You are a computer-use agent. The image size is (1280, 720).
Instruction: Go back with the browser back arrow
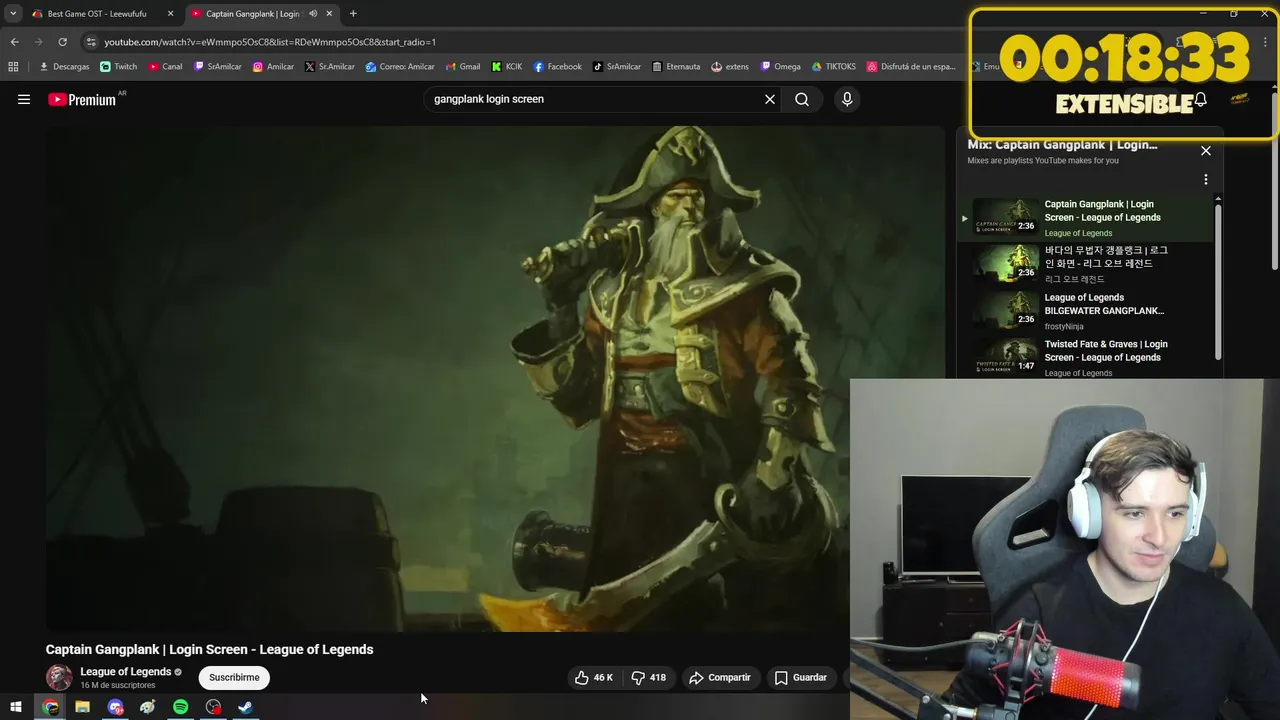[x=14, y=42]
